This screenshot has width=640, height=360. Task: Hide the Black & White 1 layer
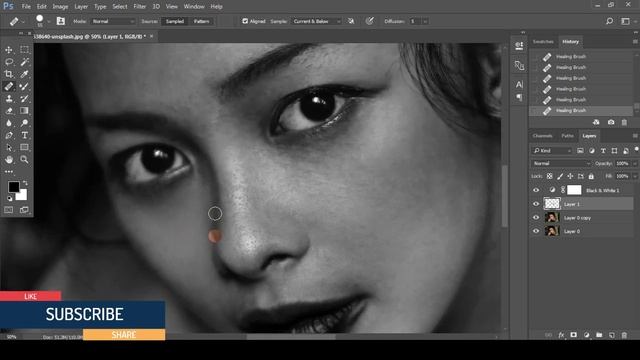[536, 190]
